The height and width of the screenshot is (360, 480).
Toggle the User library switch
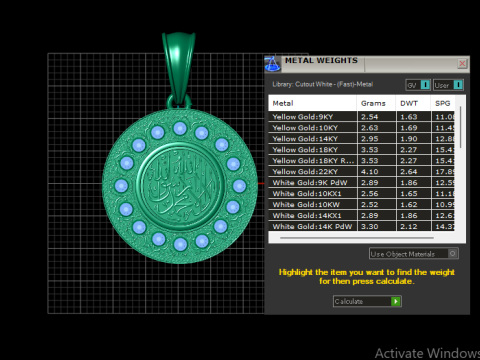448,85
